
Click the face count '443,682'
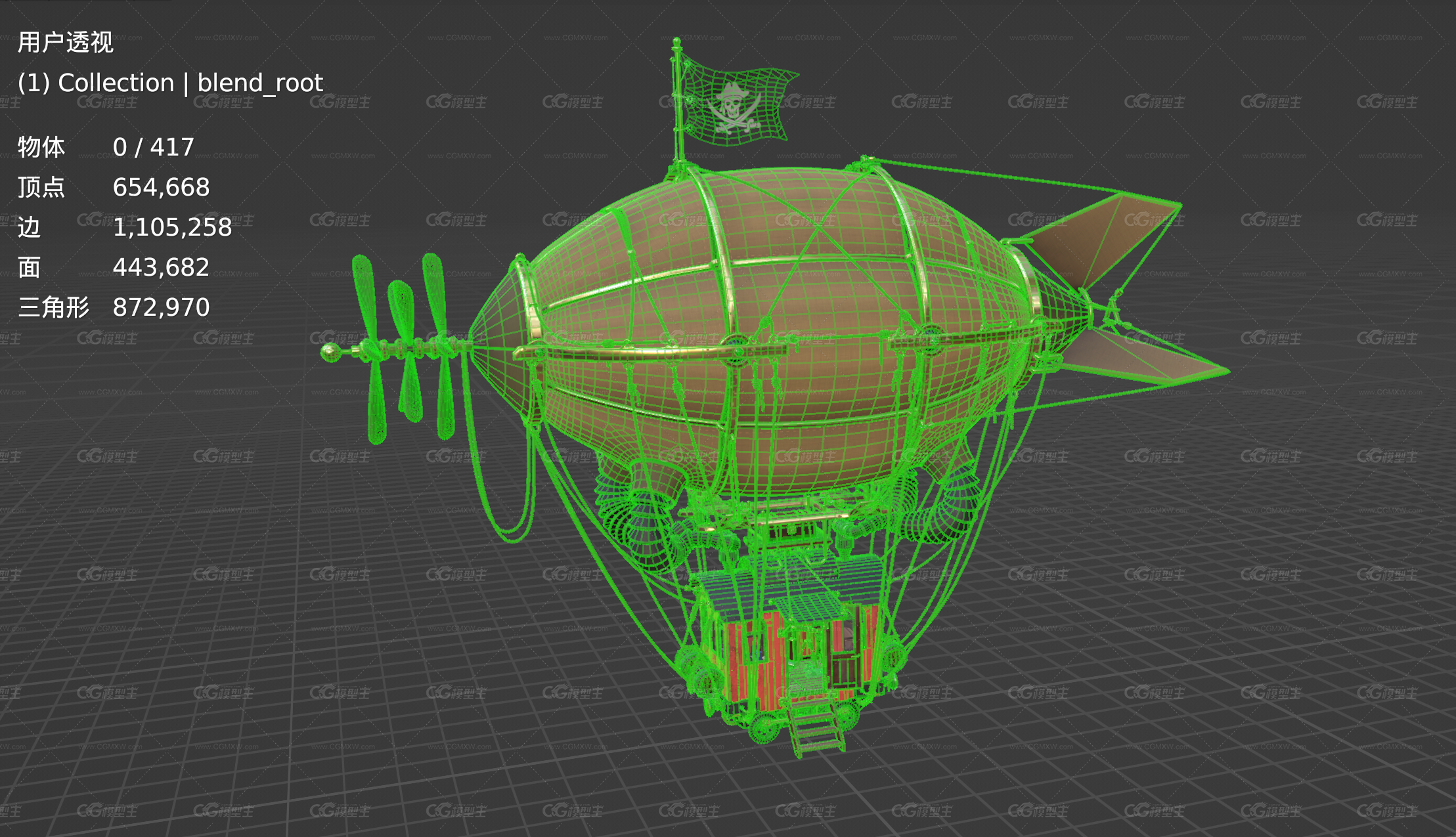[161, 267]
